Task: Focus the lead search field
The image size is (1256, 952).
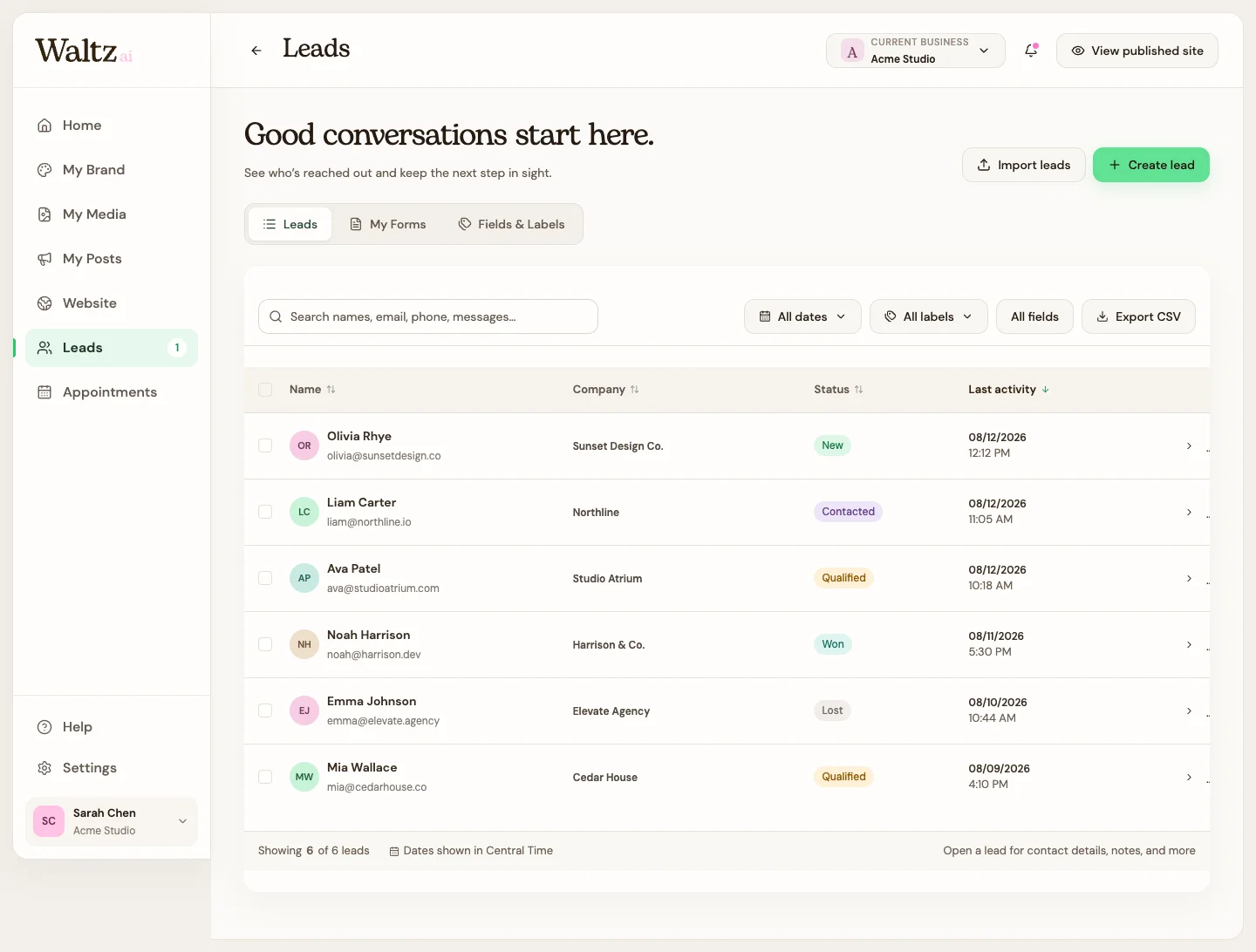Action: pos(428,316)
